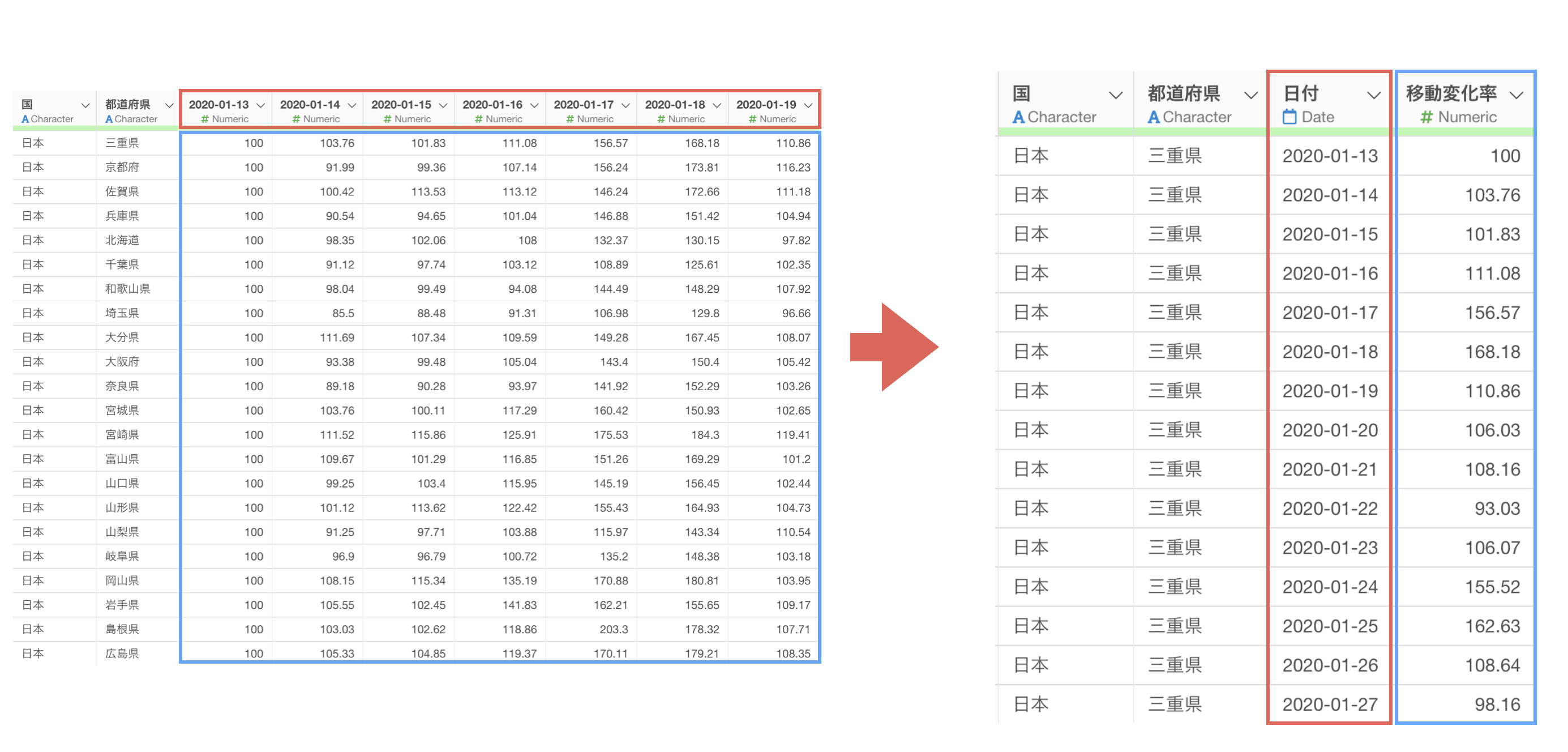The image size is (1568, 752).
Task: Select the 2020-01-13 column header title
Action: tap(219, 105)
